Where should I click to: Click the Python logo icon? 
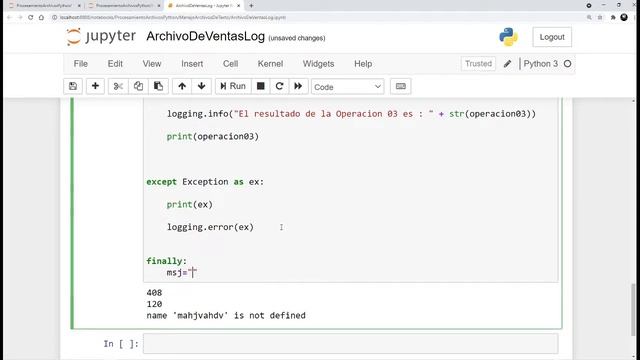click(x=508, y=37)
